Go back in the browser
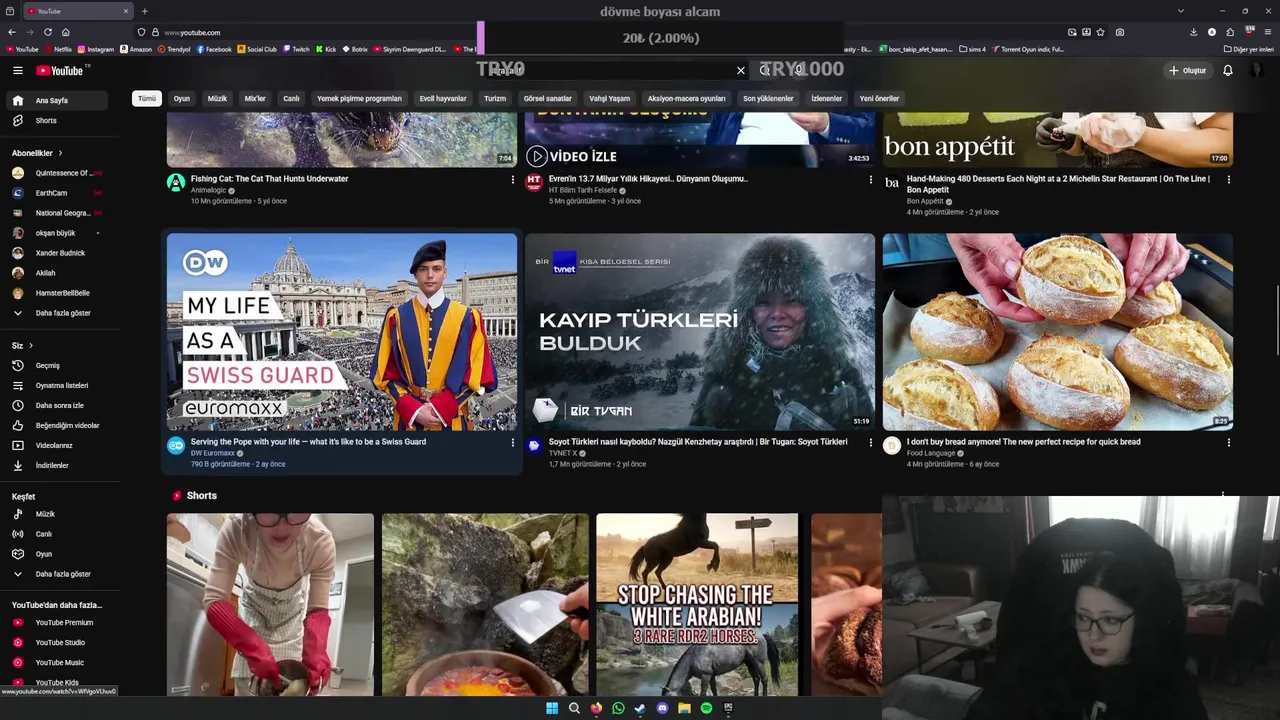 (11, 32)
